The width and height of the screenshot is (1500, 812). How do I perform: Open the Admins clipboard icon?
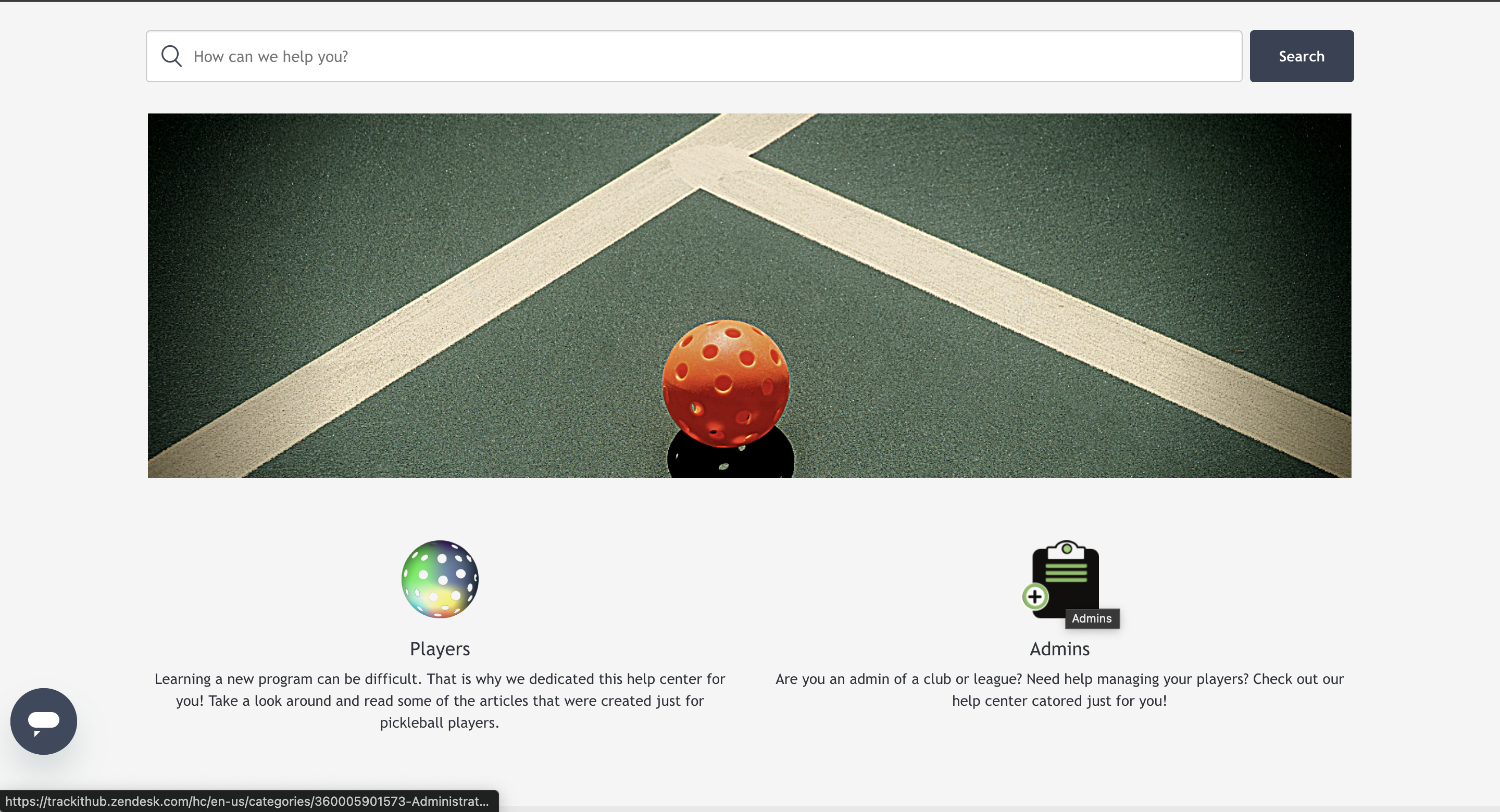coord(1061,579)
